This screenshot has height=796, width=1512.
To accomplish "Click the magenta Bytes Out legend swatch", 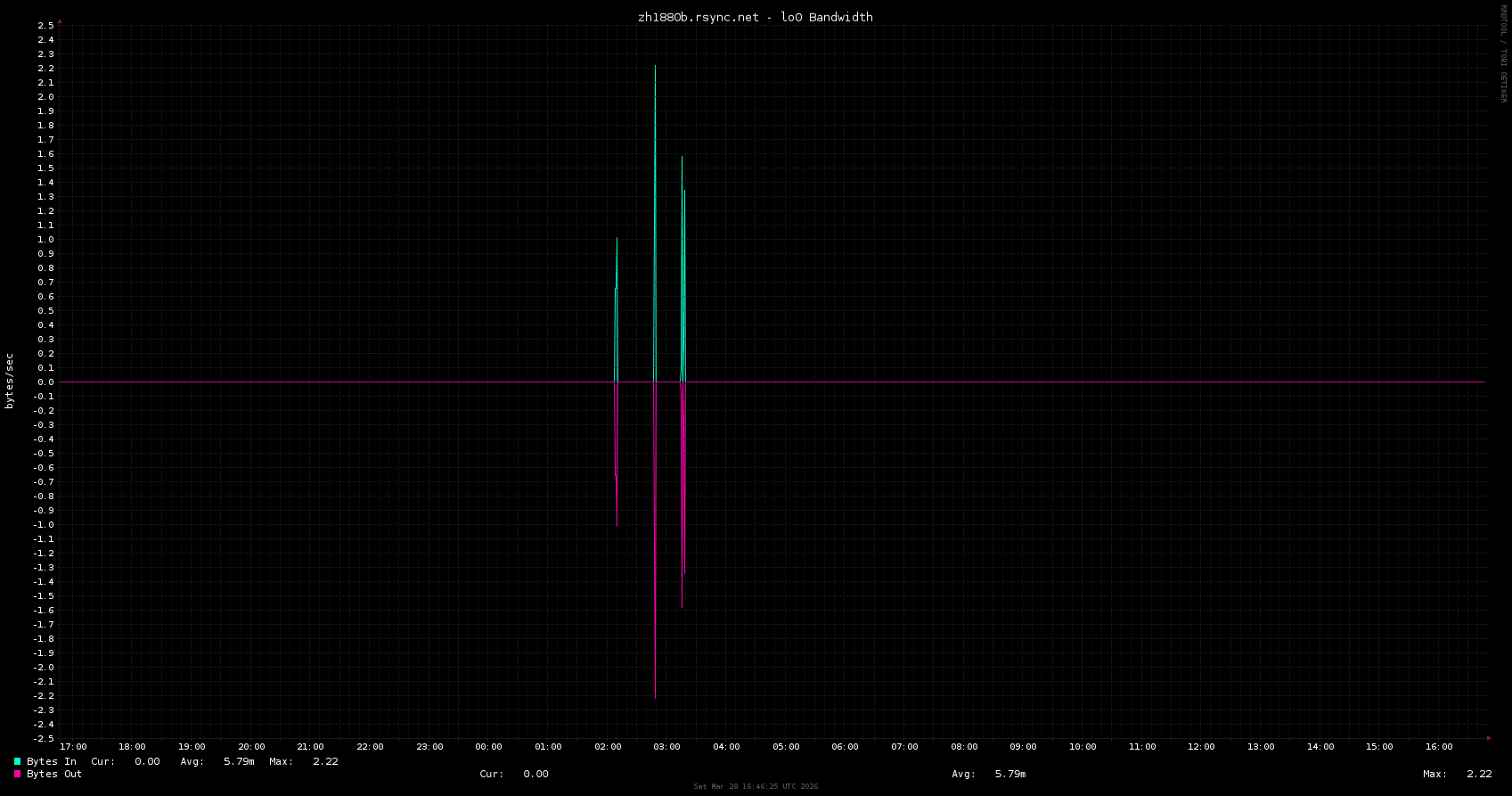I will tap(17, 774).
